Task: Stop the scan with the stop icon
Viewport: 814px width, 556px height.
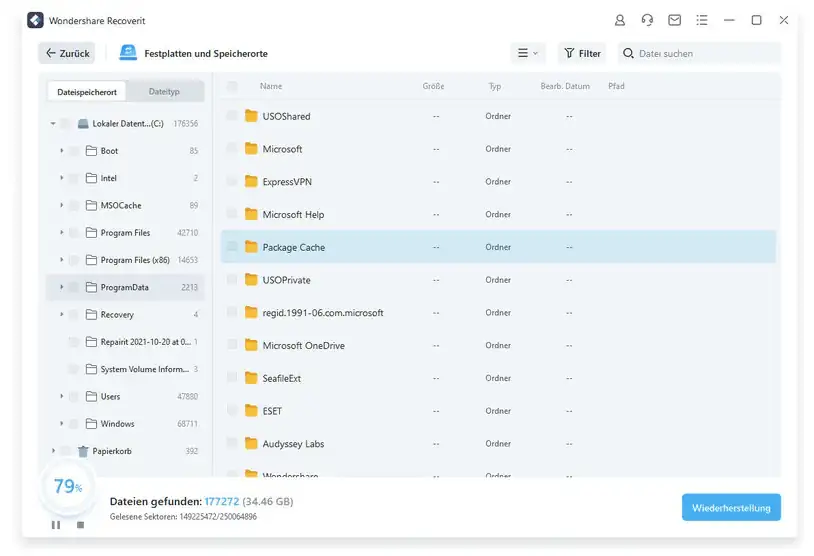Action: [81, 525]
